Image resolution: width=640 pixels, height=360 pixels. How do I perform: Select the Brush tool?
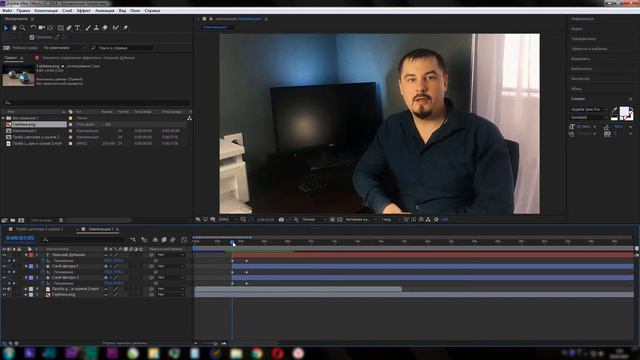click(x=88, y=28)
